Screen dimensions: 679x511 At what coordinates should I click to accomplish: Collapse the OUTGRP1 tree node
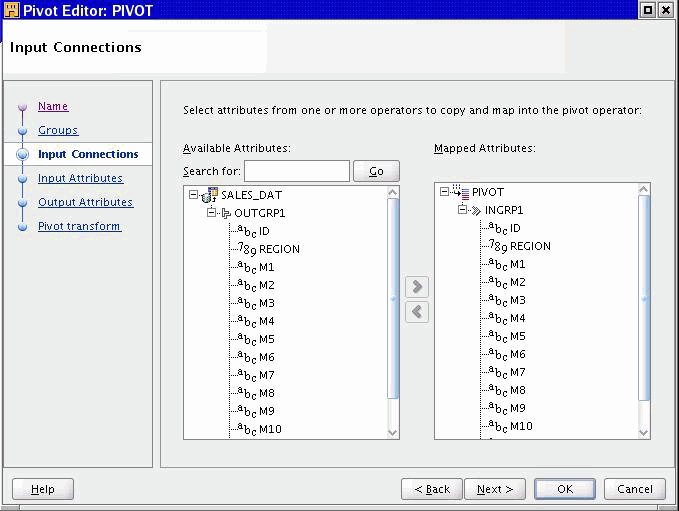(211, 213)
